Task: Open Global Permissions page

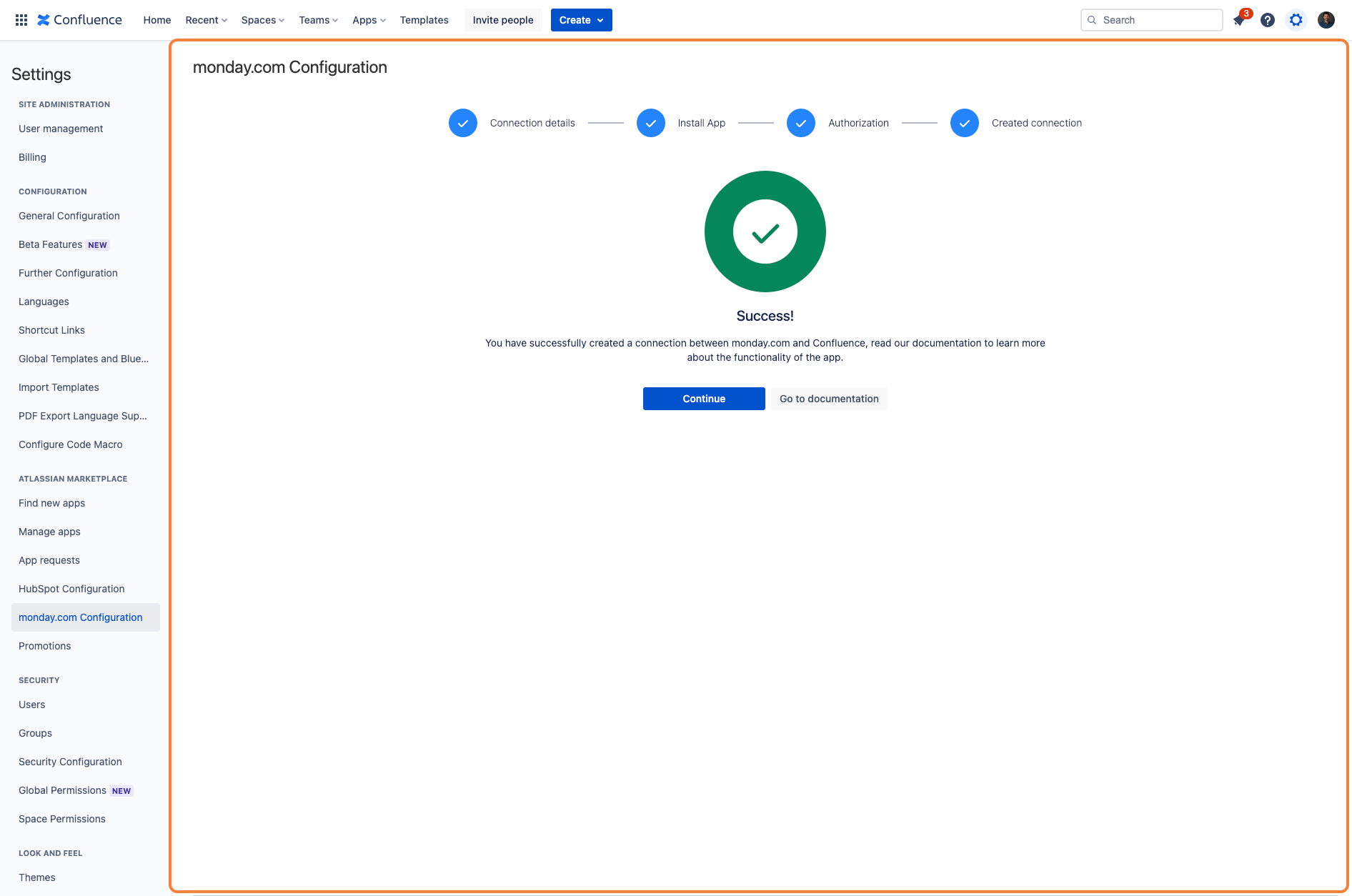Action: (x=86, y=790)
